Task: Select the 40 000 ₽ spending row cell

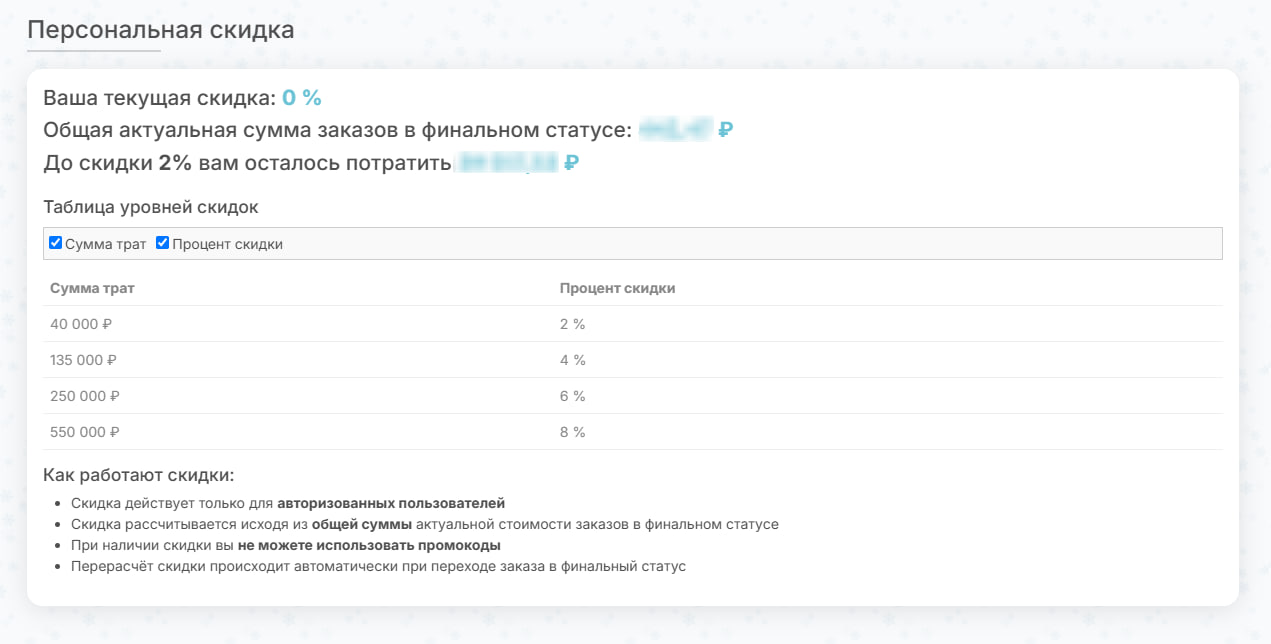Action: point(81,324)
